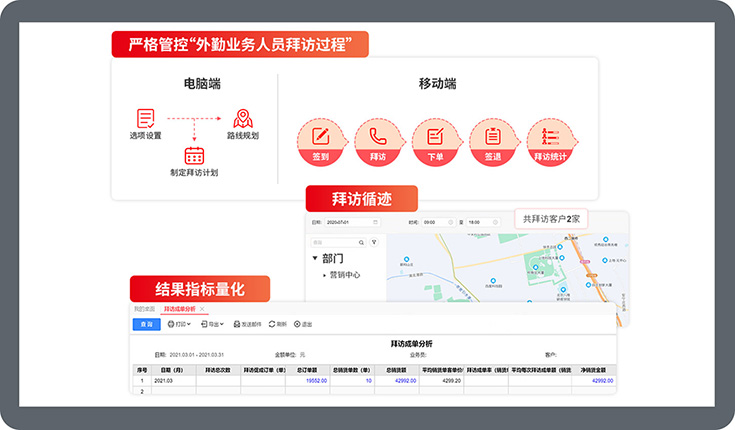Click the filter funnel icon beside search

[x=374, y=242]
